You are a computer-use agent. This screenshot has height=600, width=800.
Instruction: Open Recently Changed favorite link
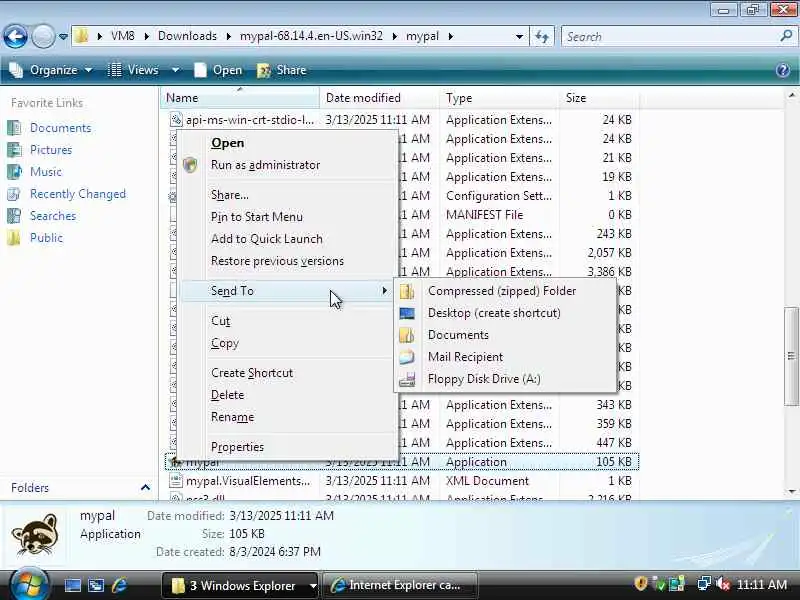click(78, 194)
